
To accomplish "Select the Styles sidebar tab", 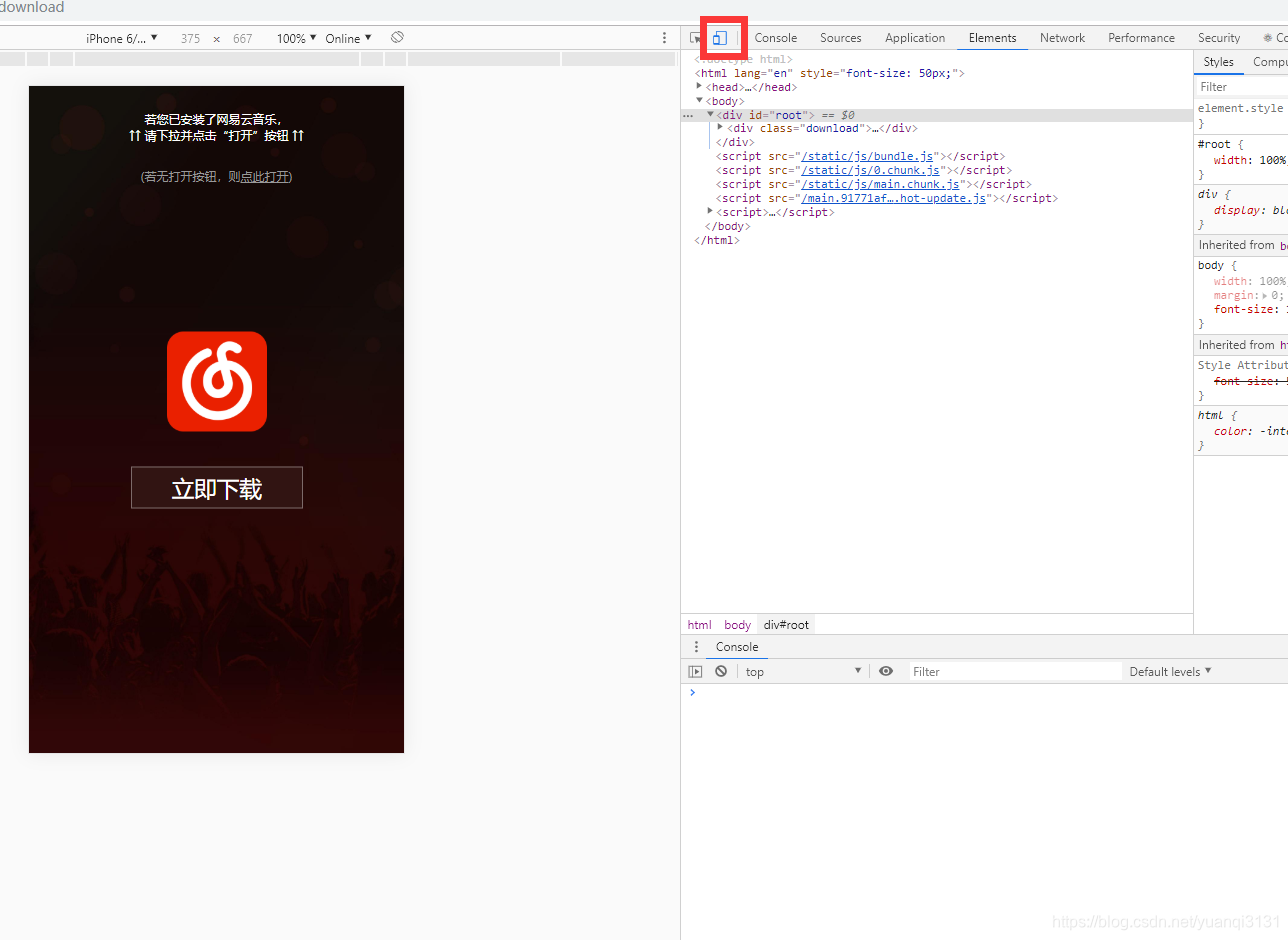I will 1218,62.
